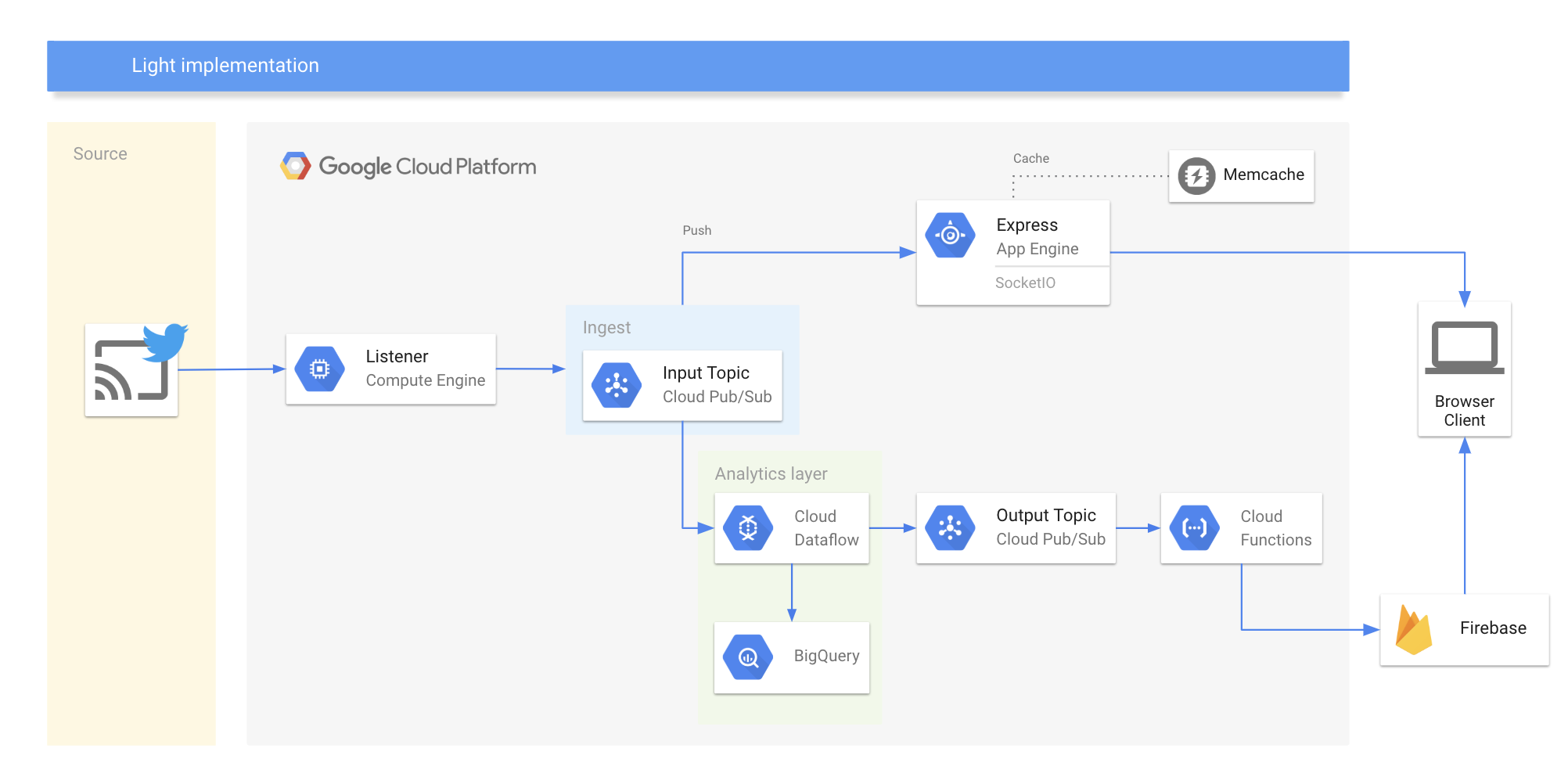
Task: Click the BigQuery hexagon icon
Action: (x=748, y=657)
